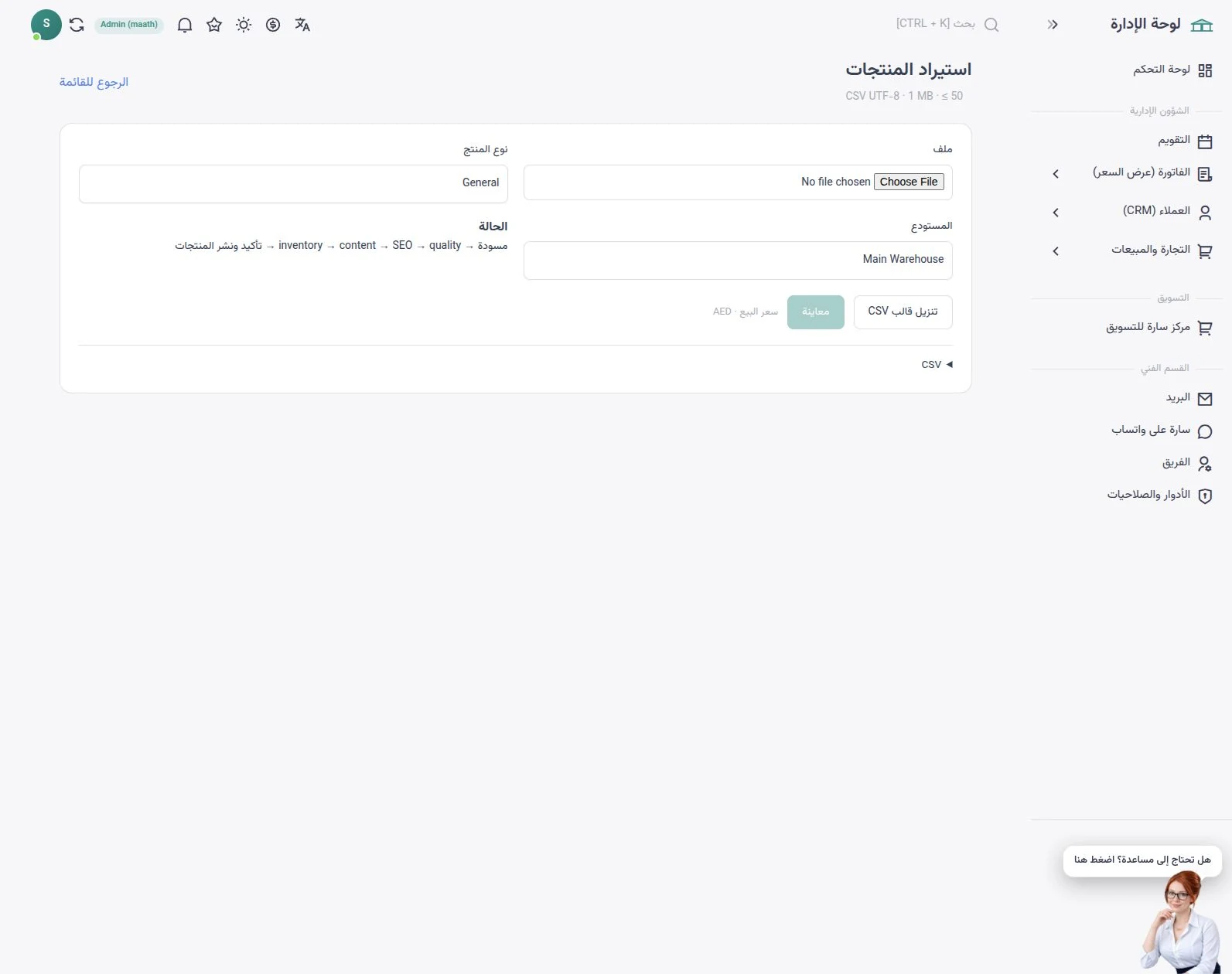The image size is (1232, 974).
Task: Click the معاينة preview button
Action: pos(815,312)
